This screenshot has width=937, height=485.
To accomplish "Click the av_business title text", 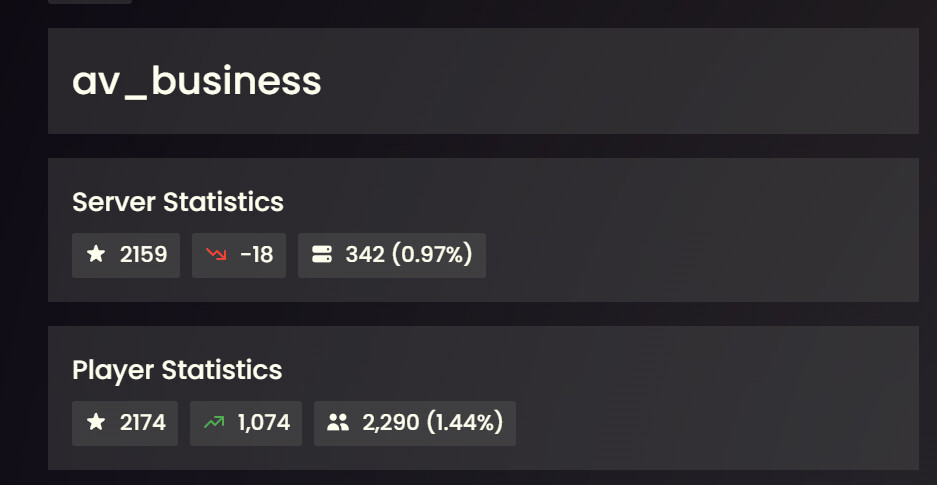I will [x=197, y=81].
